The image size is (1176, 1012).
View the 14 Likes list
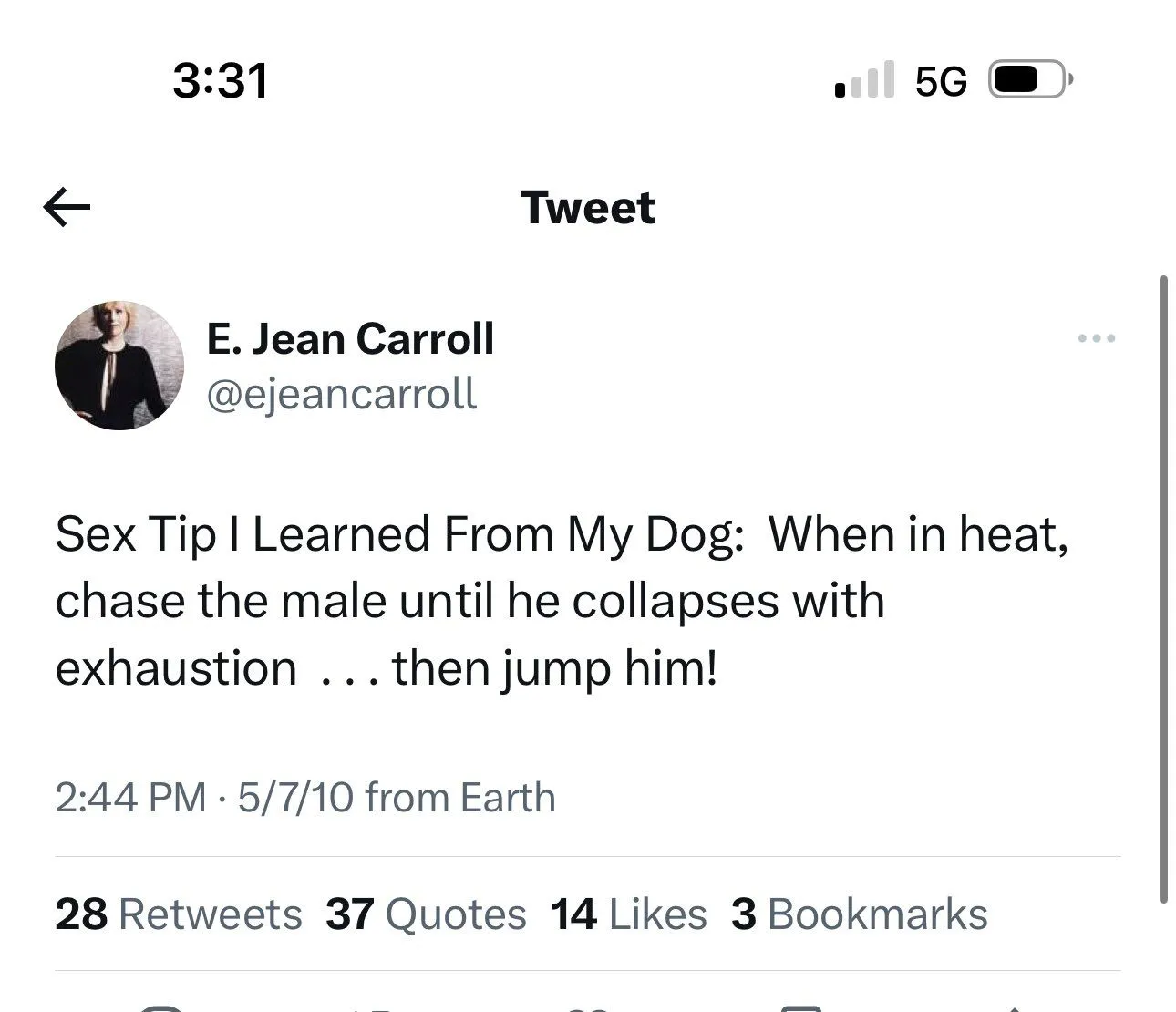coord(628,914)
